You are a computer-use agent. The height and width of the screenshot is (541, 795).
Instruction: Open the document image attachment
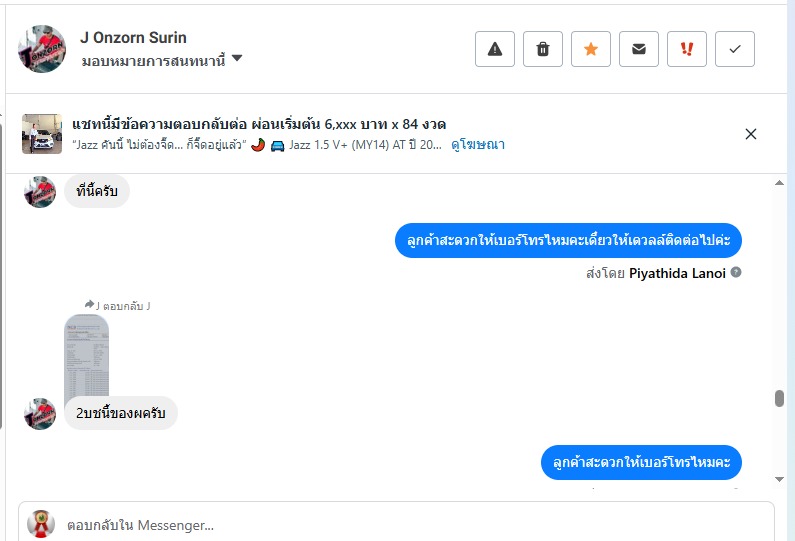(86, 353)
